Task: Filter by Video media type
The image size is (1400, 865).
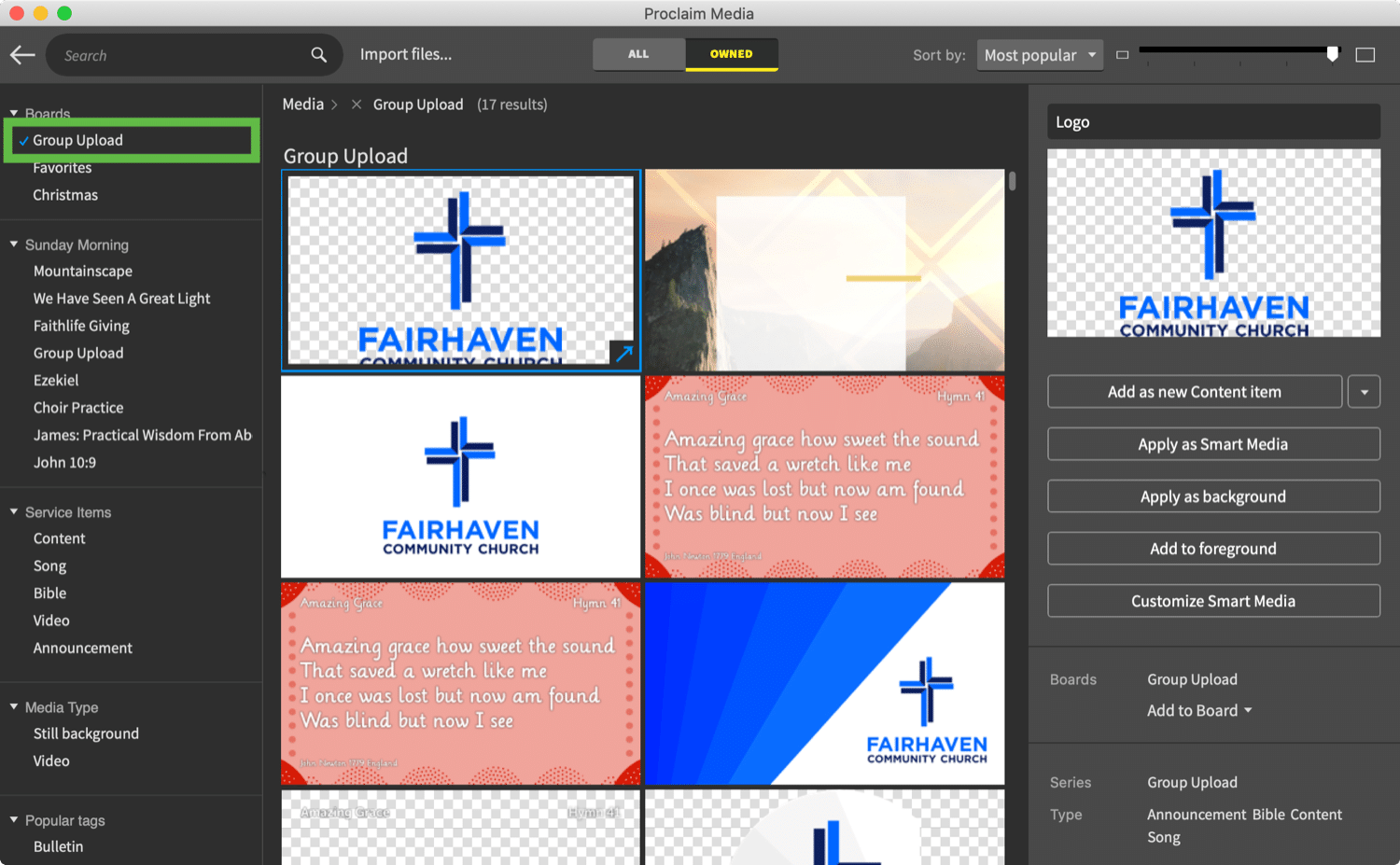Action: click(51, 761)
